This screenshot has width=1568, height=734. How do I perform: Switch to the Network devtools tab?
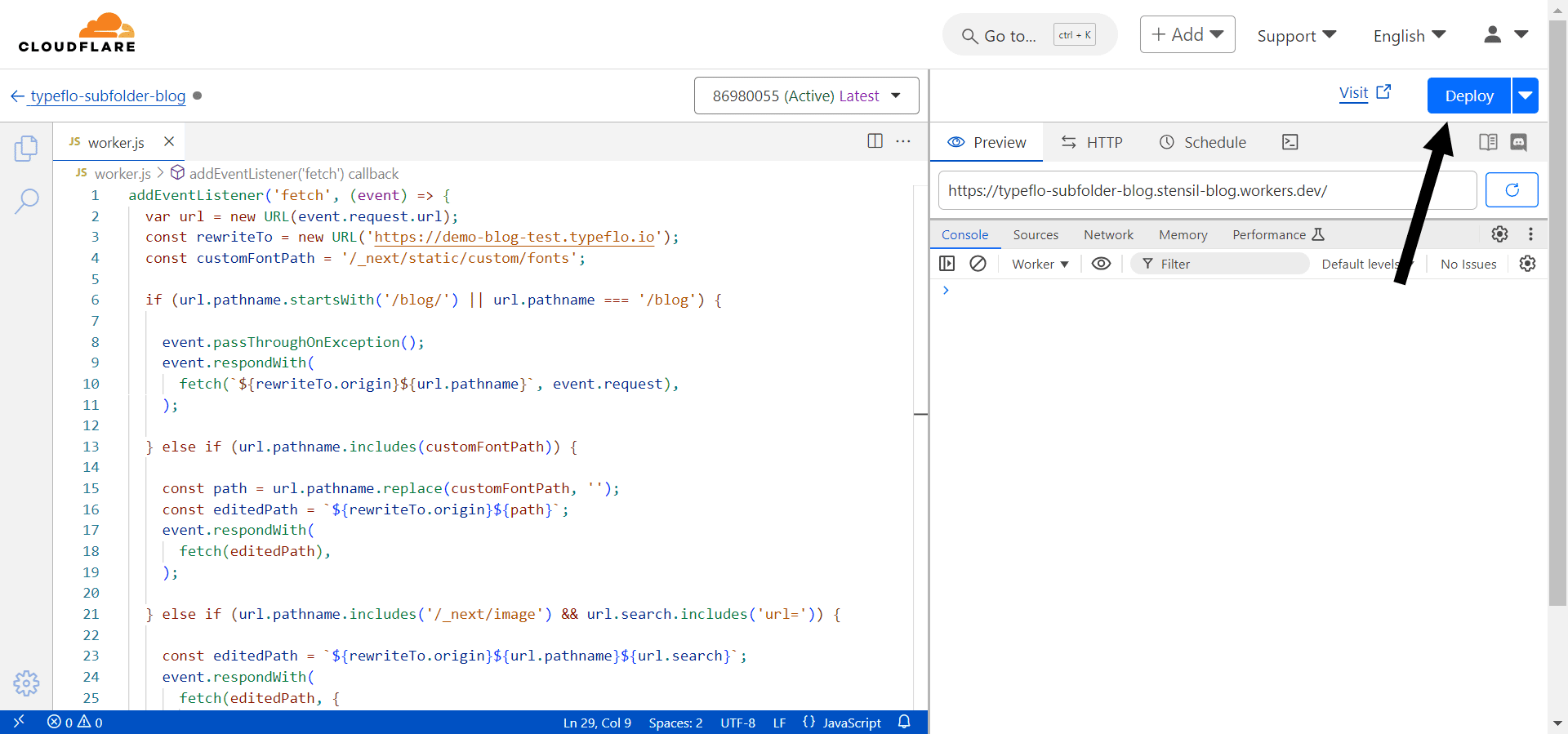tap(1108, 235)
